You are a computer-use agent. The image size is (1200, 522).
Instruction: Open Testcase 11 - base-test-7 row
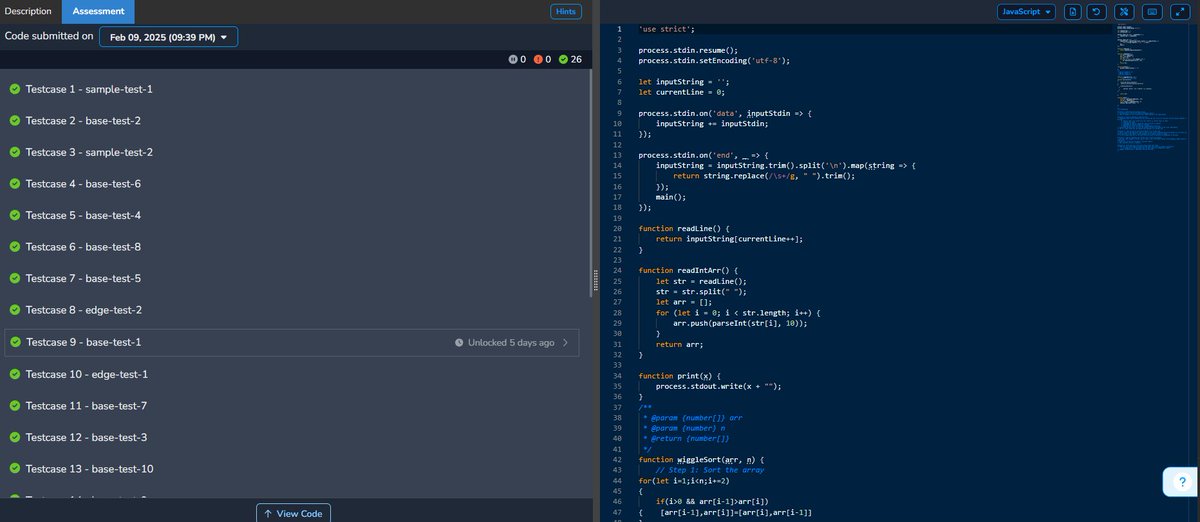tap(292, 406)
